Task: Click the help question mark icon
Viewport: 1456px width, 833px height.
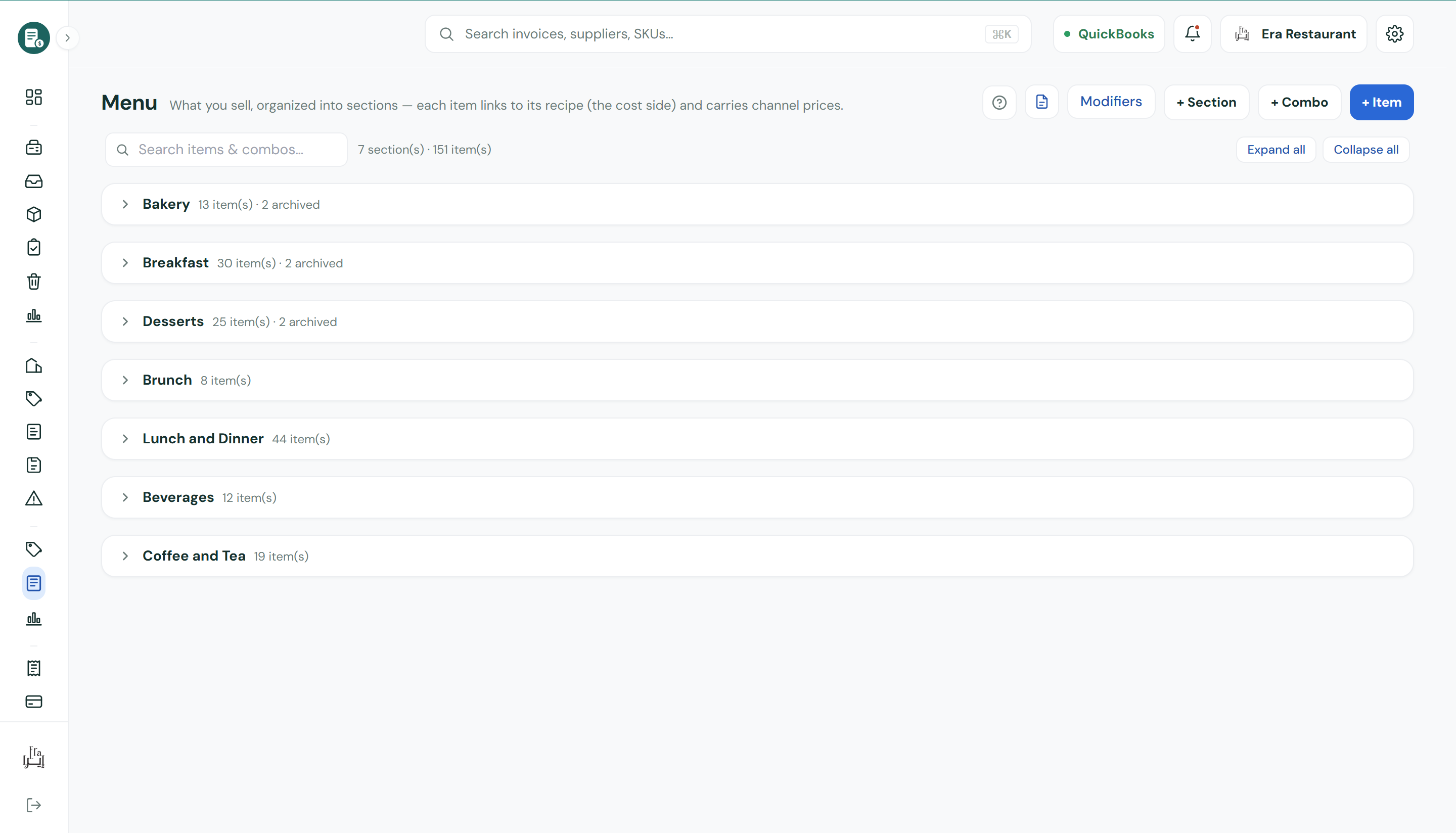Action: pyautogui.click(x=999, y=103)
